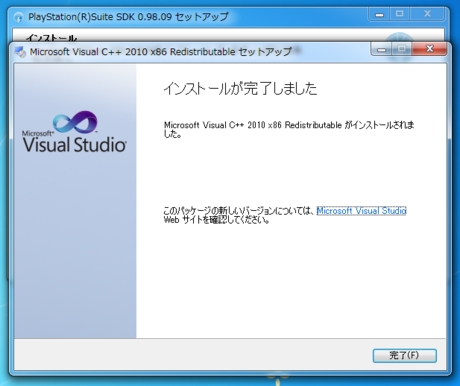Click the 完了(F) finish button
The width and height of the screenshot is (460, 386).
click(x=404, y=355)
